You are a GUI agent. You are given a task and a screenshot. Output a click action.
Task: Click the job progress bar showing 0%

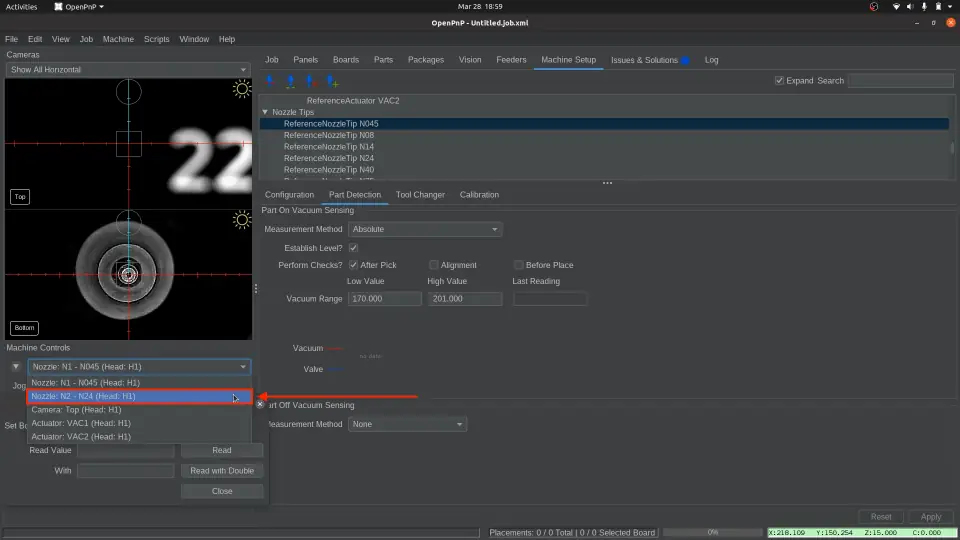(x=713, y=532)
